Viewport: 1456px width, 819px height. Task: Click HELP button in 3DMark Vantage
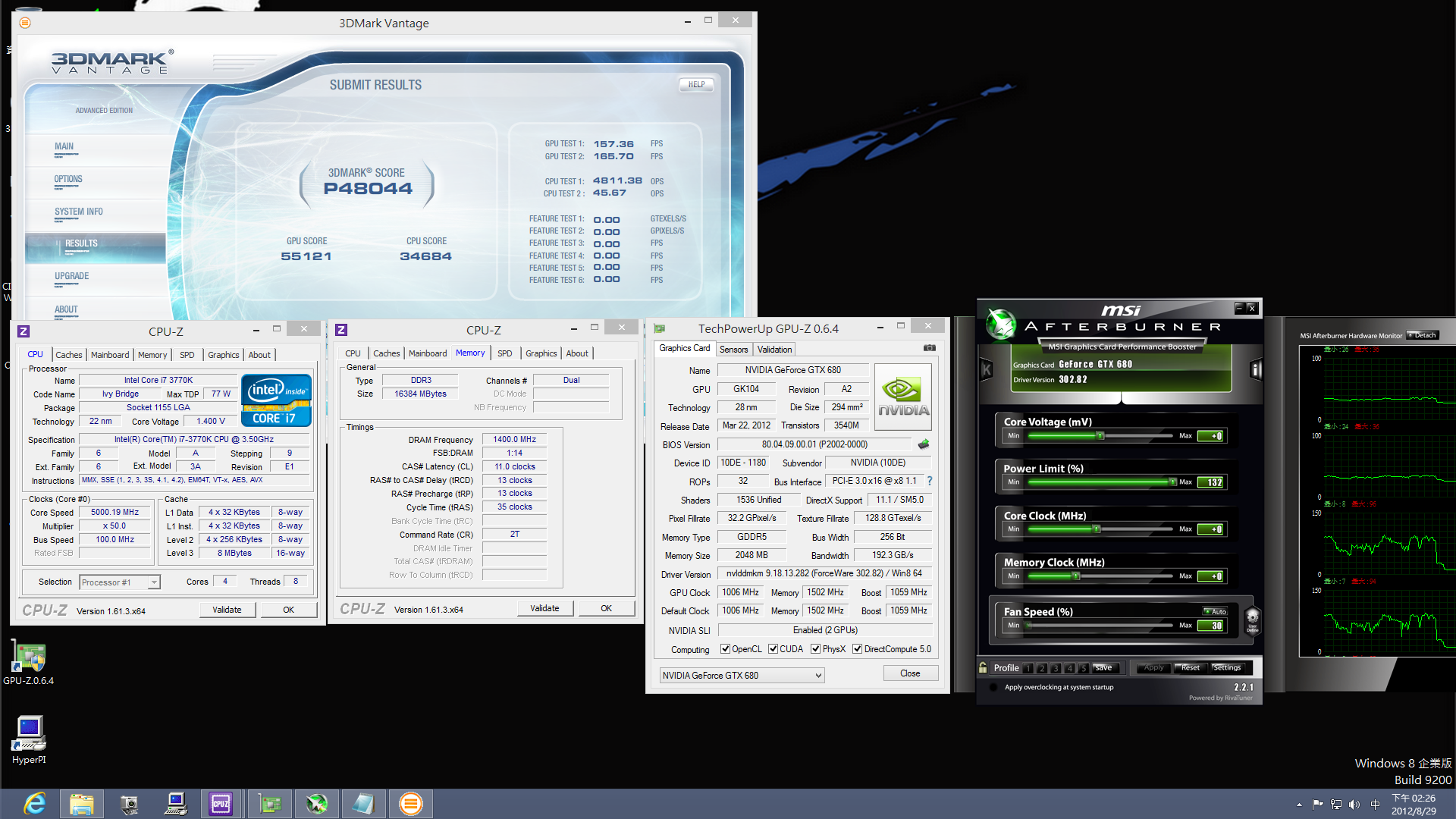[696, 85]
